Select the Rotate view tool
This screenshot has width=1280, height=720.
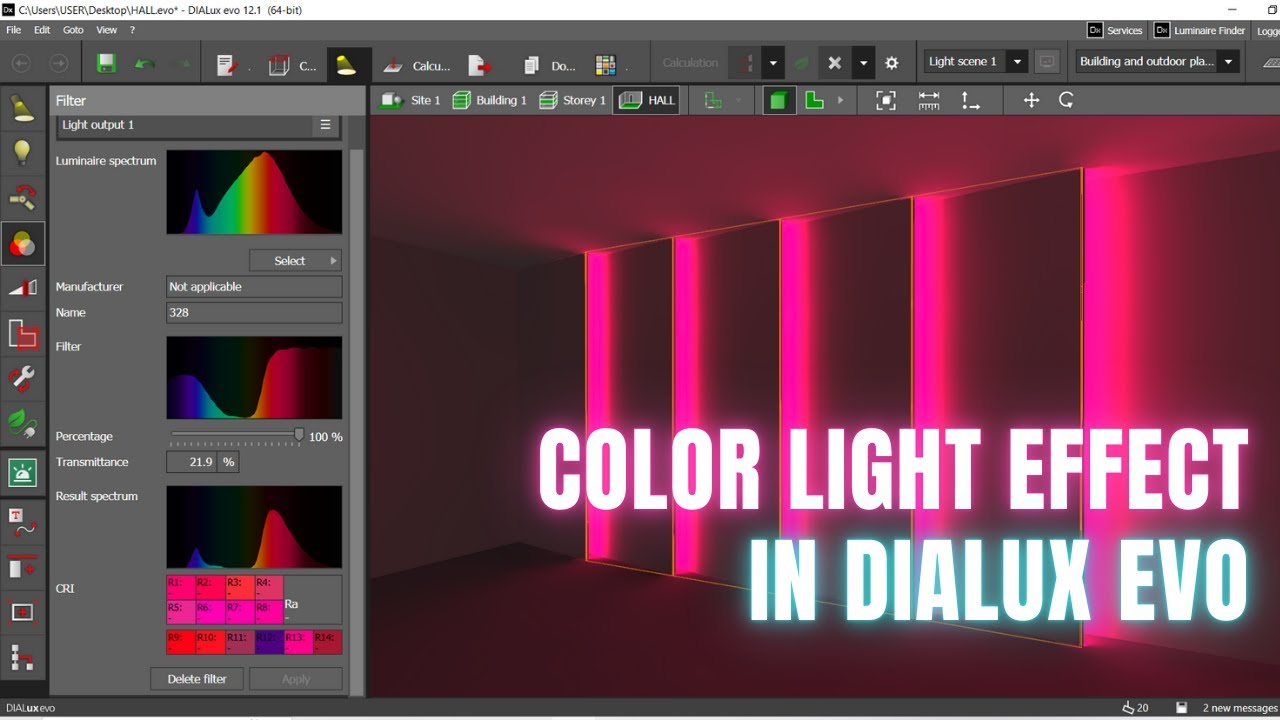pyautogui.click(x=1066, y=100)
